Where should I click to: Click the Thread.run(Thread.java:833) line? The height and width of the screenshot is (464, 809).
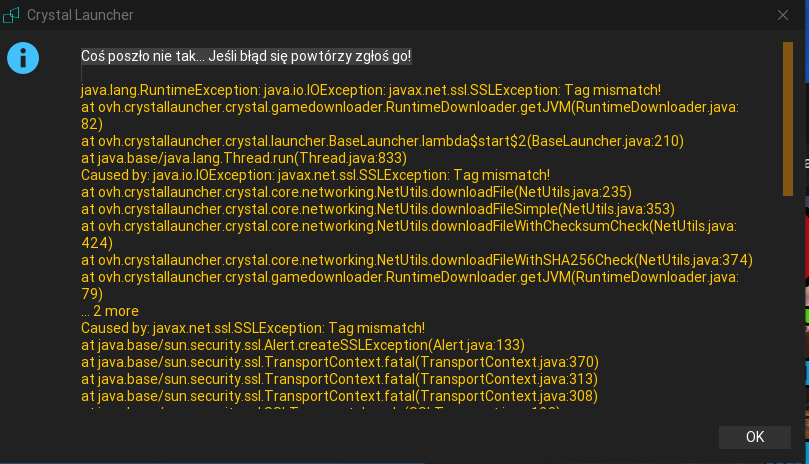click(251, 158)
